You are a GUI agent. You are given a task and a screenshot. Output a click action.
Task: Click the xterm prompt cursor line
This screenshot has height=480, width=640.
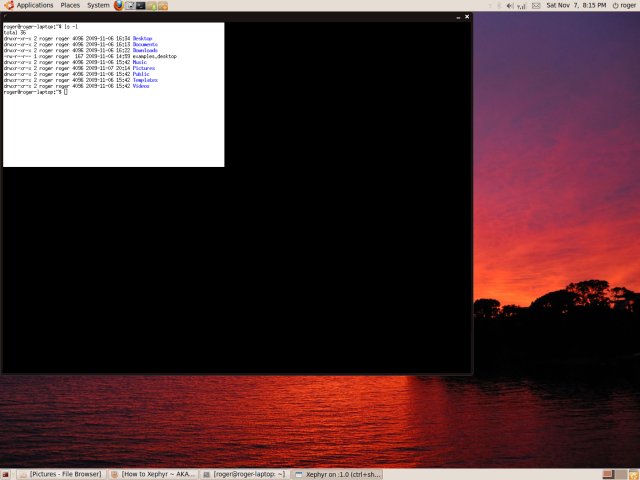36,92
